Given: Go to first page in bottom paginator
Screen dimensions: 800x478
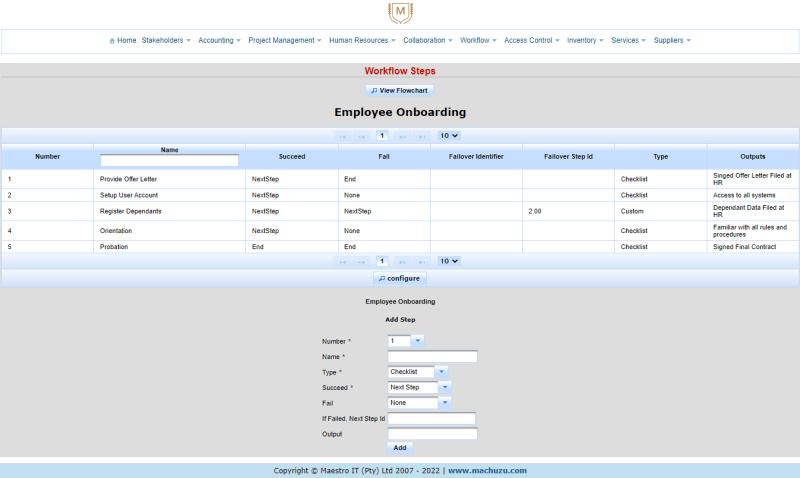Looking at the screenshot, I should [x=343, y=261].
